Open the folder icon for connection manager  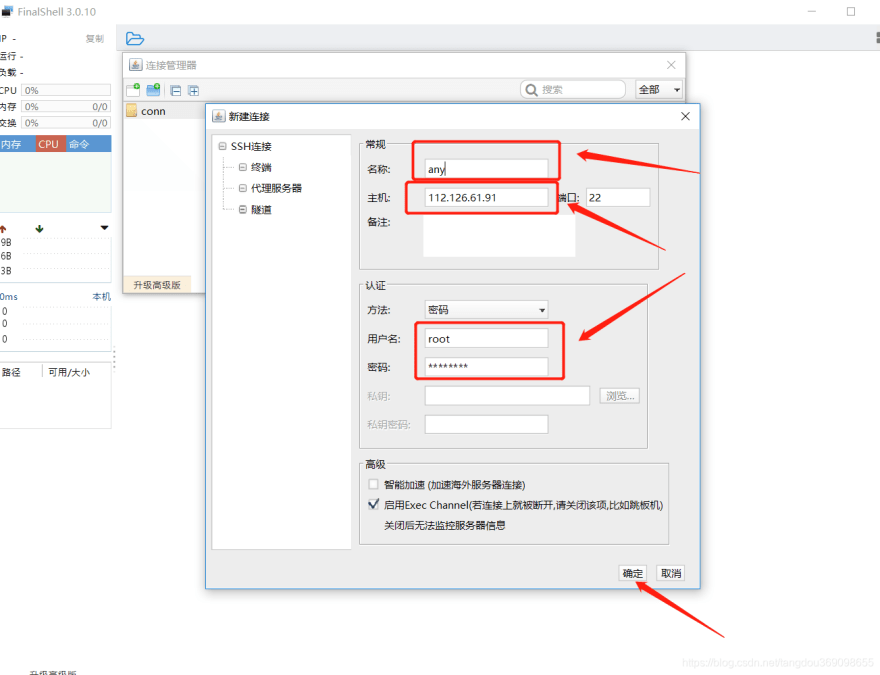pyautogui.click(x=135, y=39)
